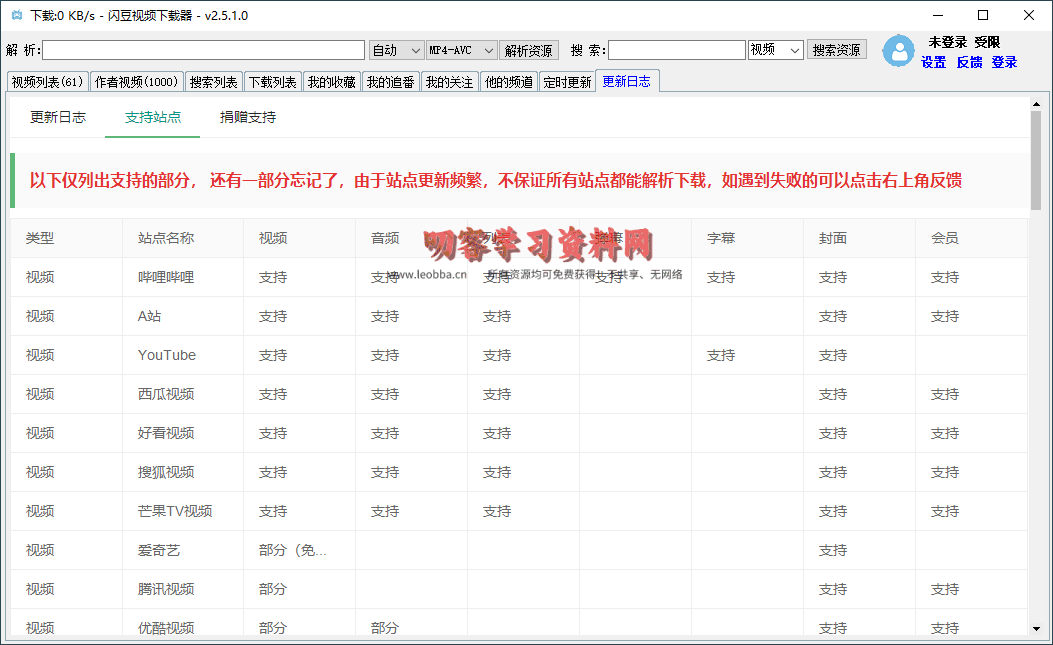Minimize the 闪豆视频下载器 window
The image size is (1053, 645).
[x=938, y=15]
